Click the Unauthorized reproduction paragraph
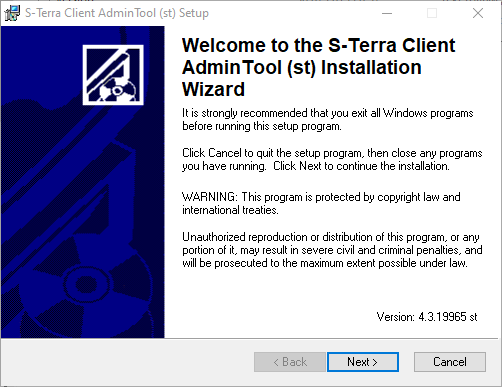 point(332,250)
